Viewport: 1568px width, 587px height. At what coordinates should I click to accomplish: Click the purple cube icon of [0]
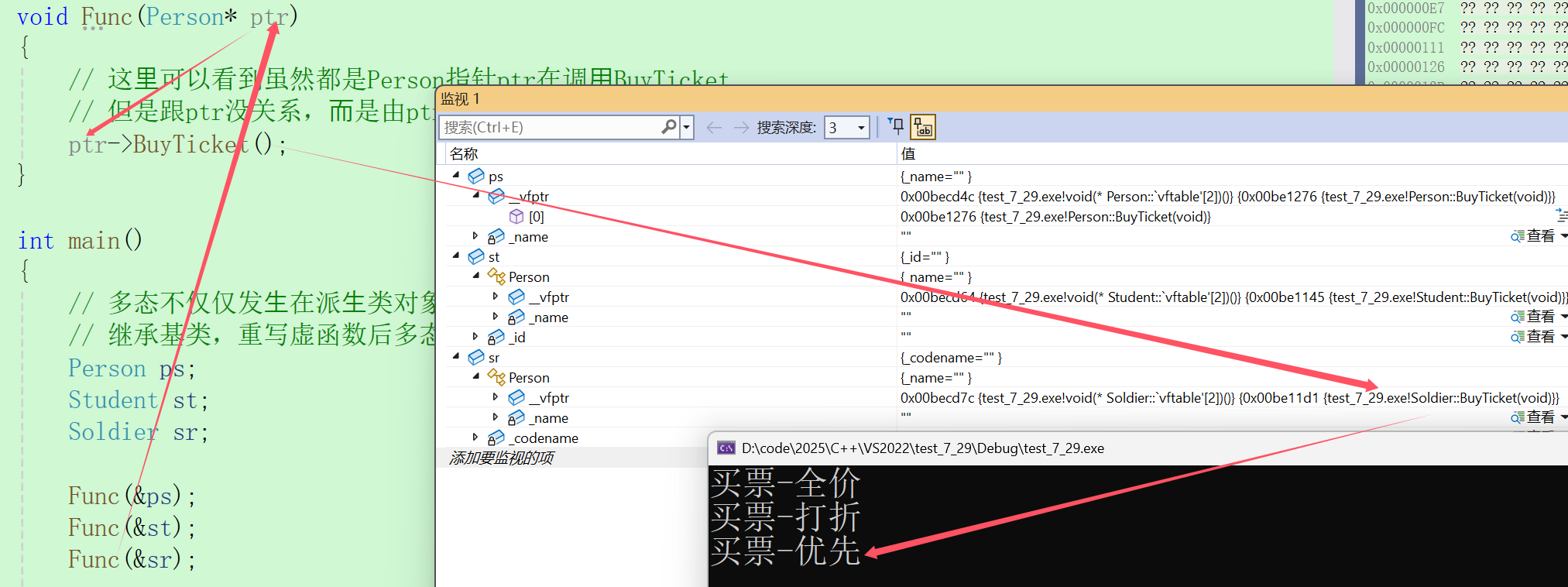click(x=516, y=217)
